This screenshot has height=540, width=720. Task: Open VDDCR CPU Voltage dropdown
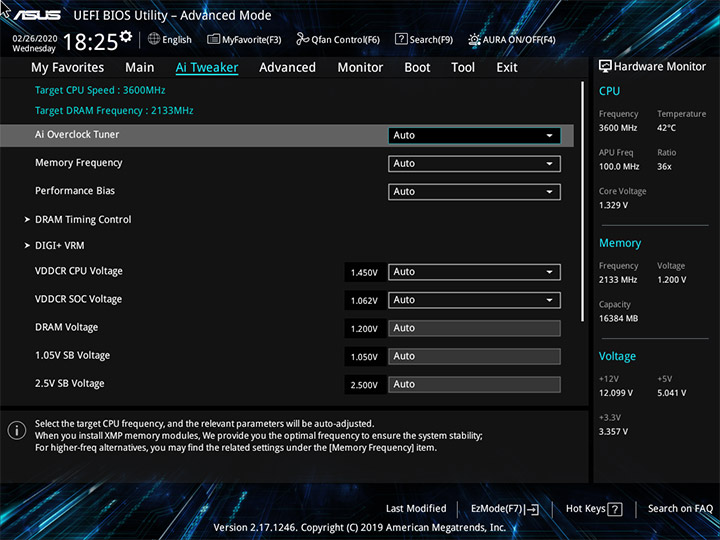coord(474,272)
